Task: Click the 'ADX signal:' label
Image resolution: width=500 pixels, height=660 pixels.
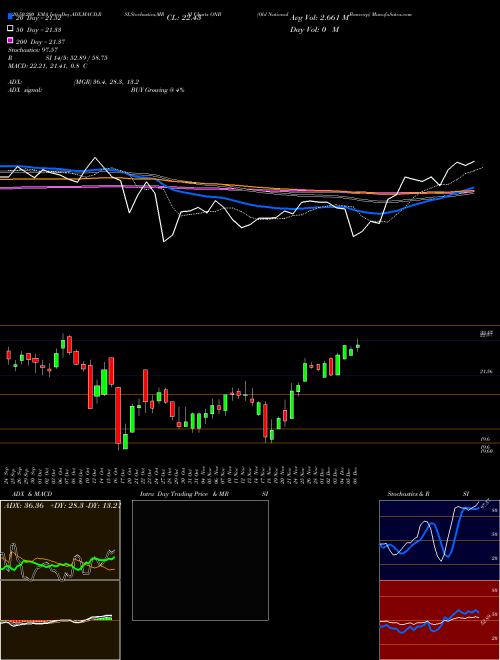Action: pyautogui.click(x=25, y=90)
